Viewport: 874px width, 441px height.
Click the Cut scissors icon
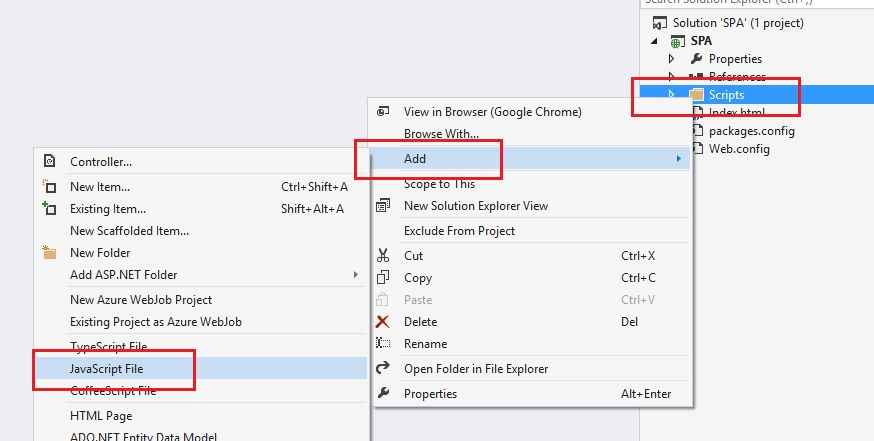coord(383,256)
